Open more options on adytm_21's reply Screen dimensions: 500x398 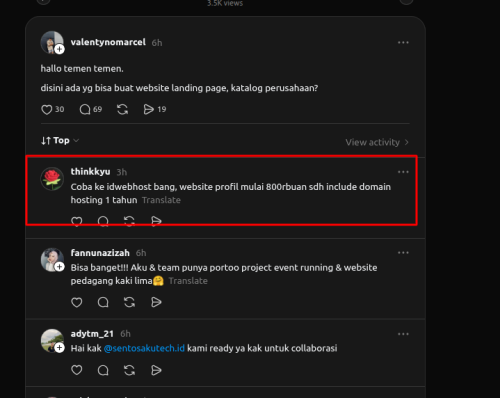click(x=403, y=334)
